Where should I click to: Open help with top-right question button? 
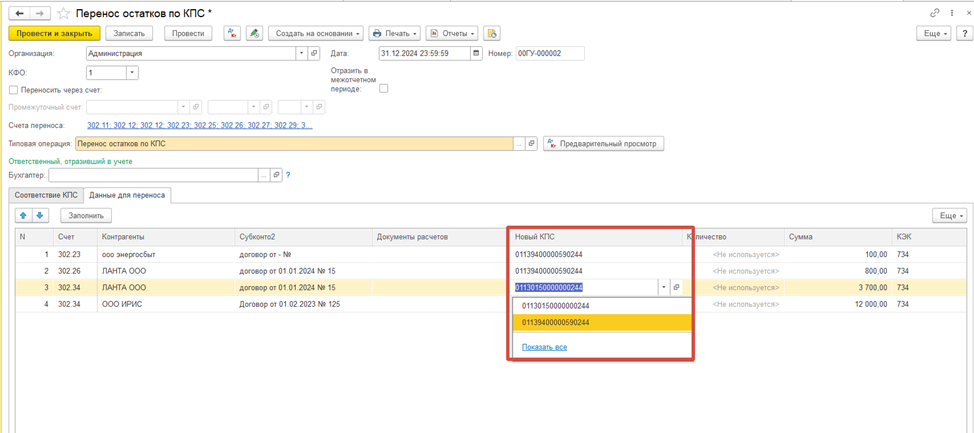click(963, 34)
